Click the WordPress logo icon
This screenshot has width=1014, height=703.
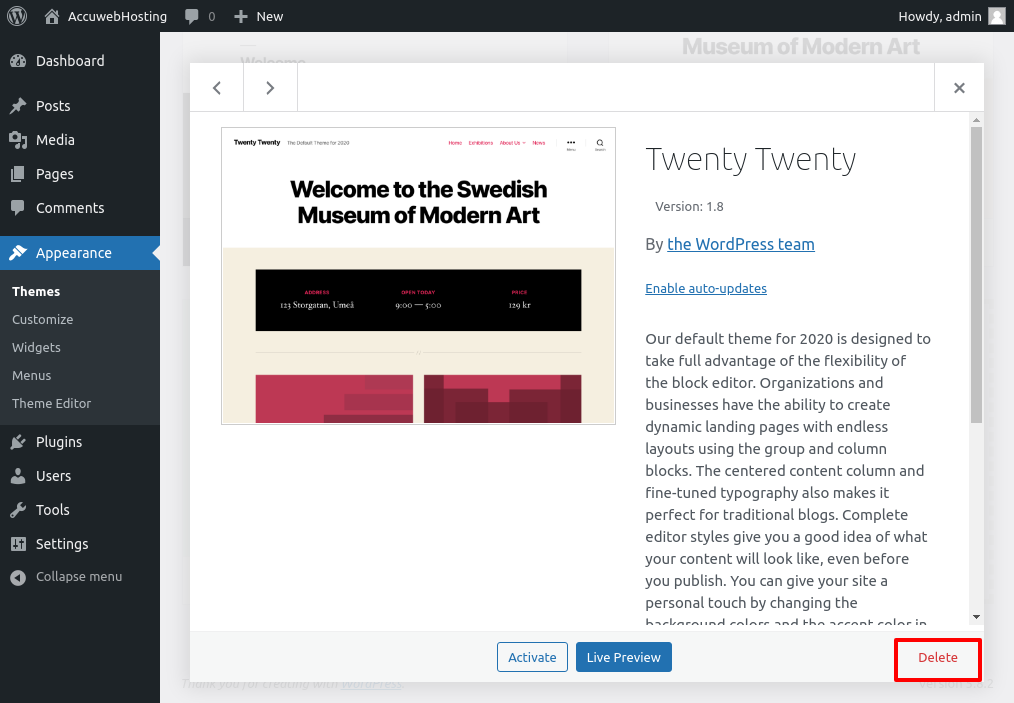pyautogui.click(x=17, y=16)
